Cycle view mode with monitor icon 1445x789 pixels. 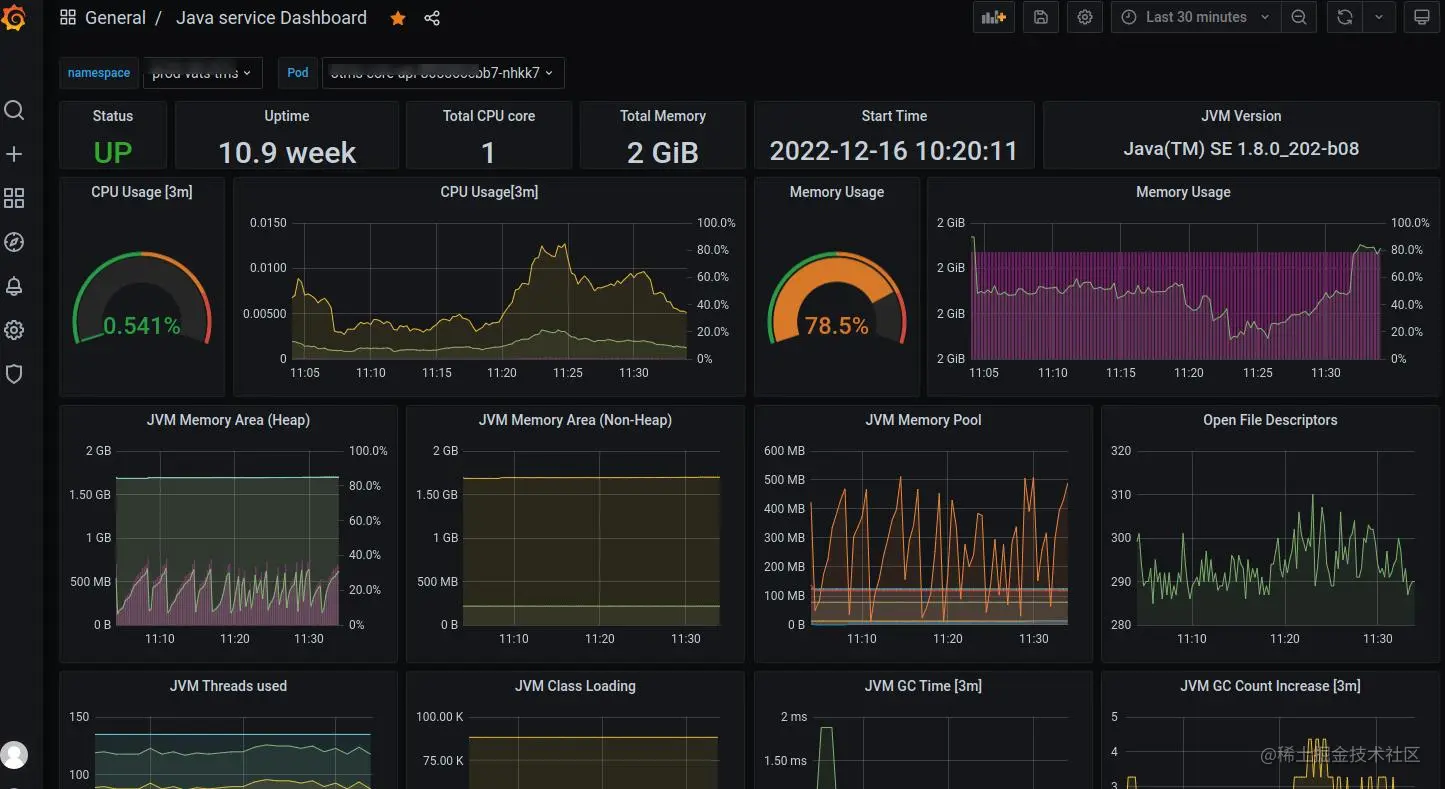coord(1421,17)
